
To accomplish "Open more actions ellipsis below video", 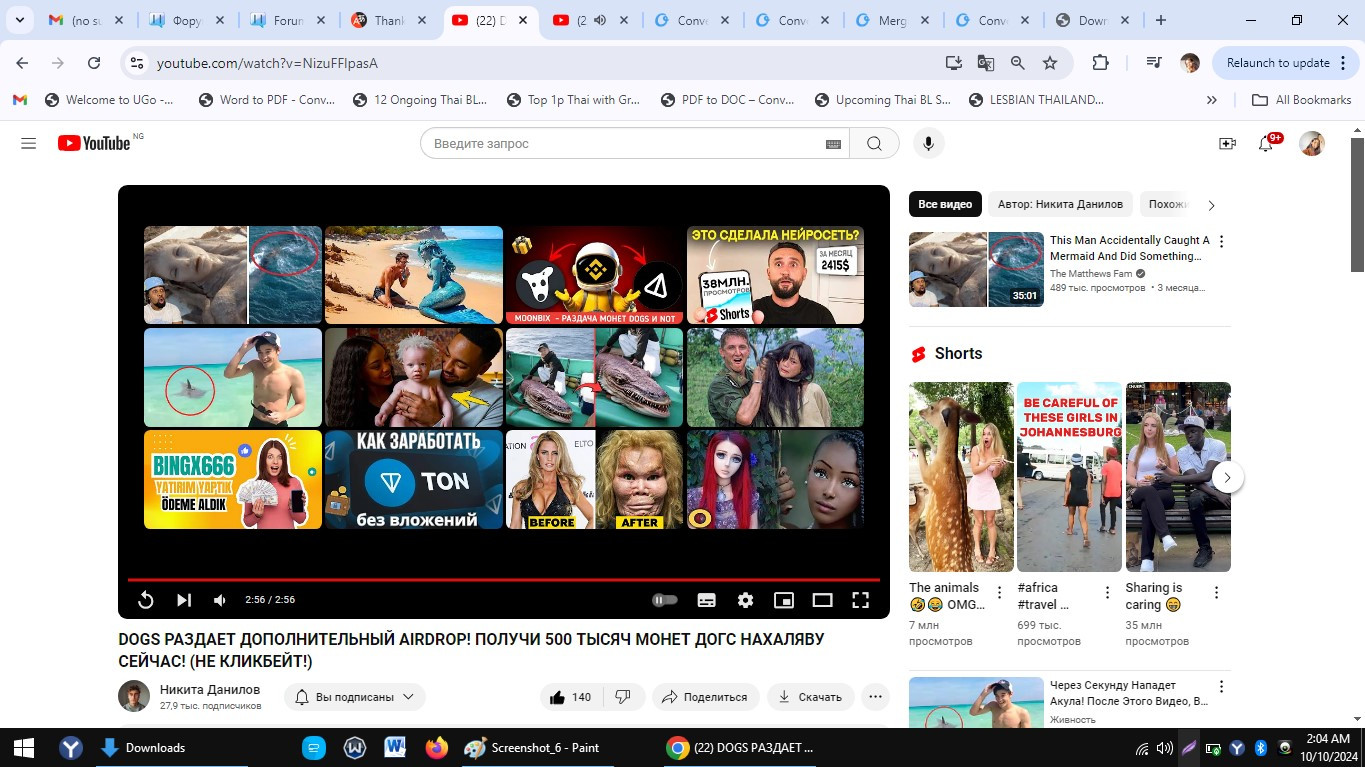I will pos(876,697).
